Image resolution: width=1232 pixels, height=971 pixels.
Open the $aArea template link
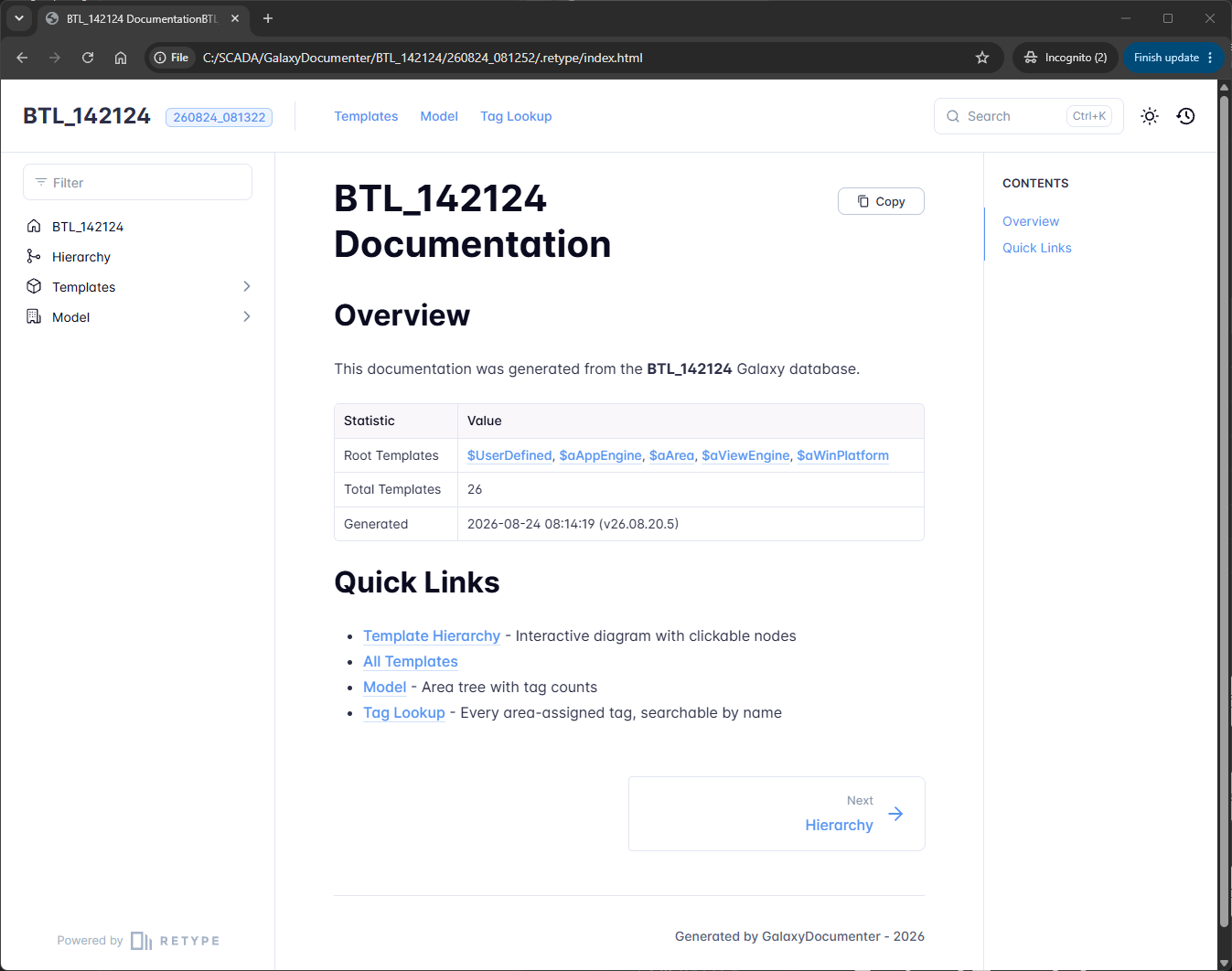point(671,455)
